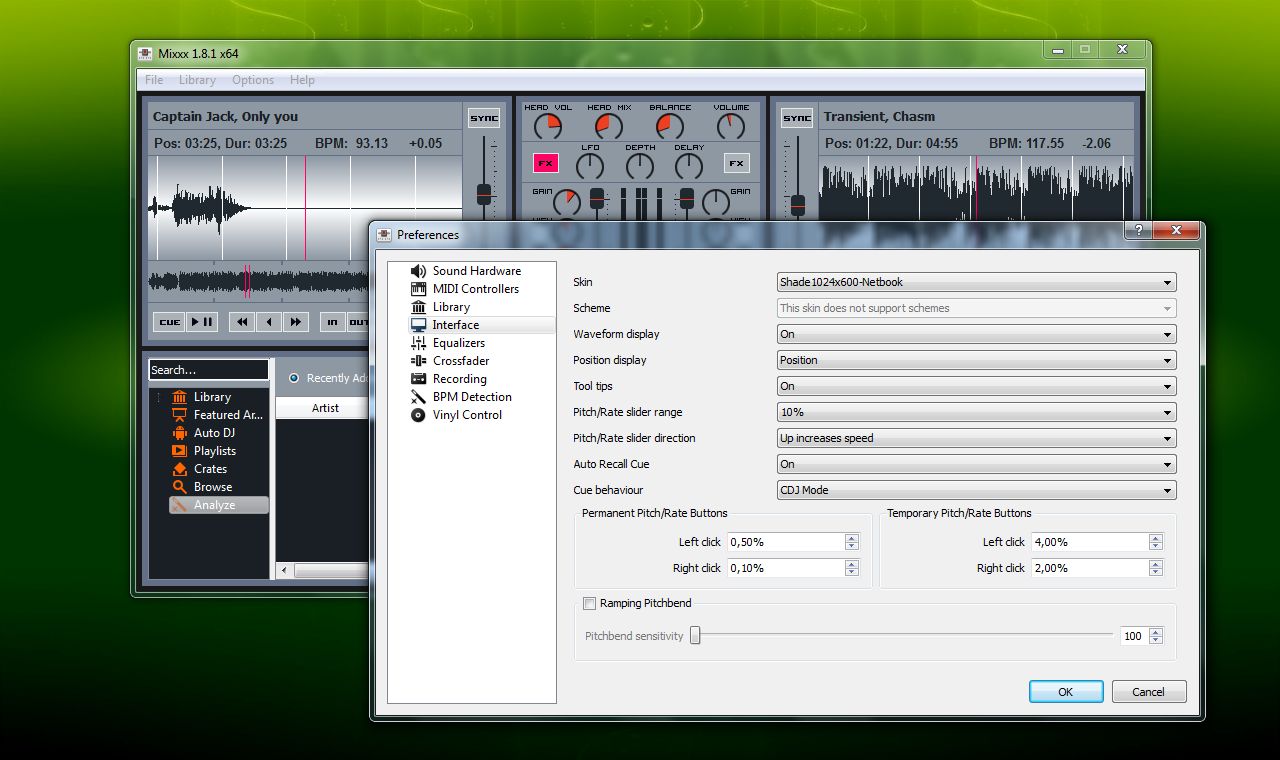
Task: Open the Auto Recall Cue dropdown
Action: click(x=976, y=464)
